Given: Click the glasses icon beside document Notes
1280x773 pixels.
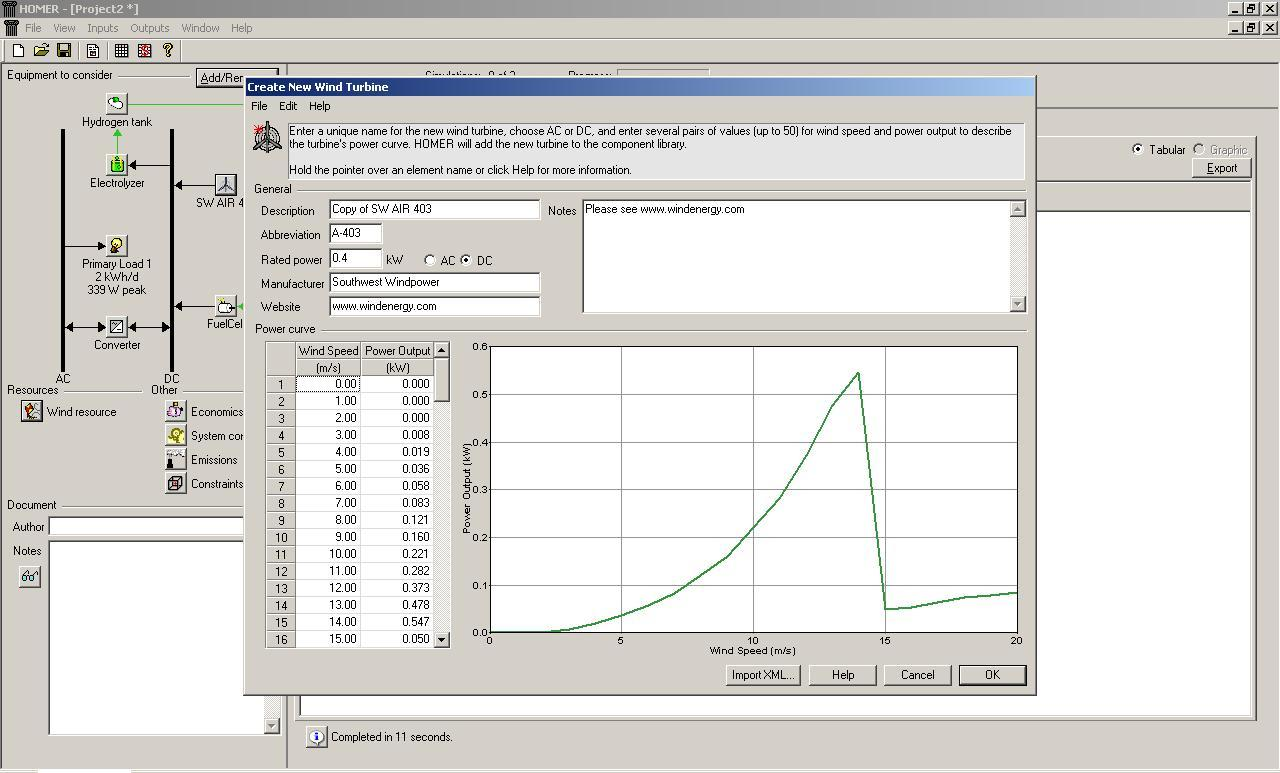Looking at the screenshot, I should (x=30, y=577).
